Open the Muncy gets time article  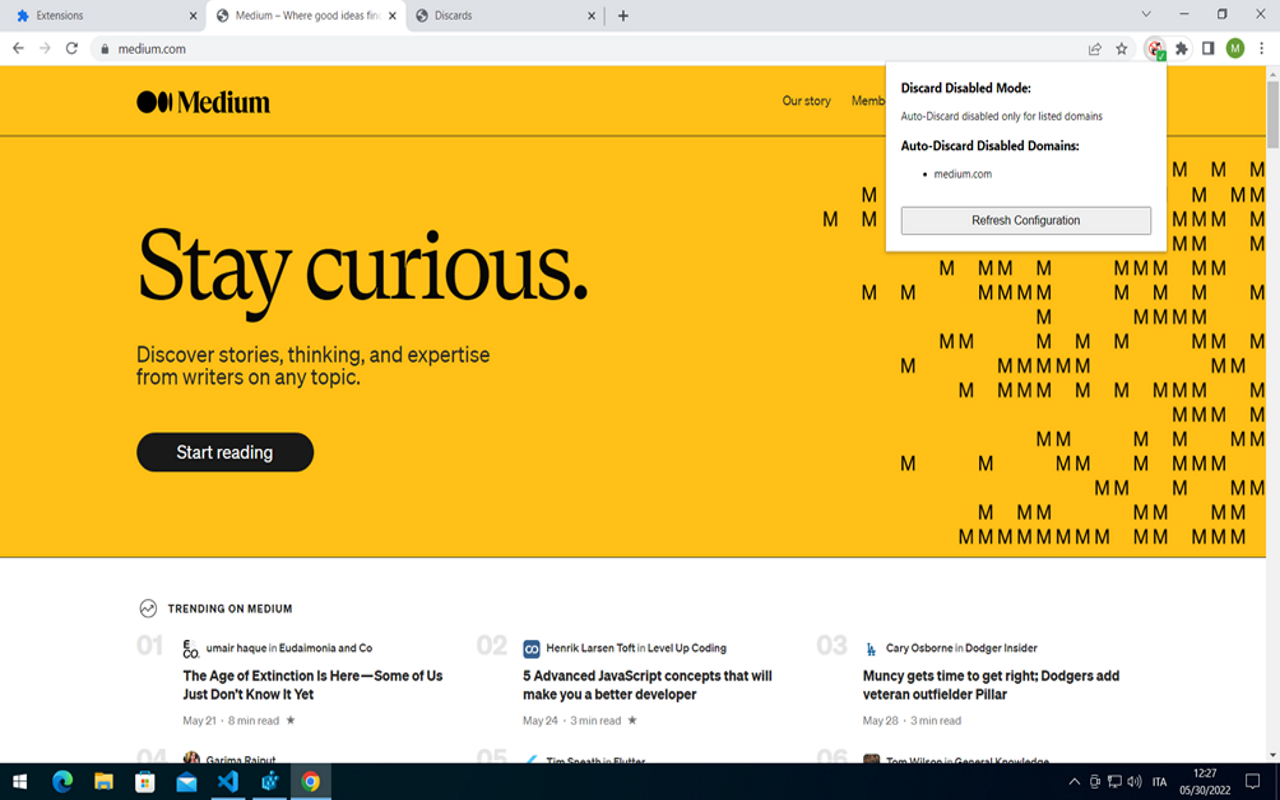click(x=991, y=685)
